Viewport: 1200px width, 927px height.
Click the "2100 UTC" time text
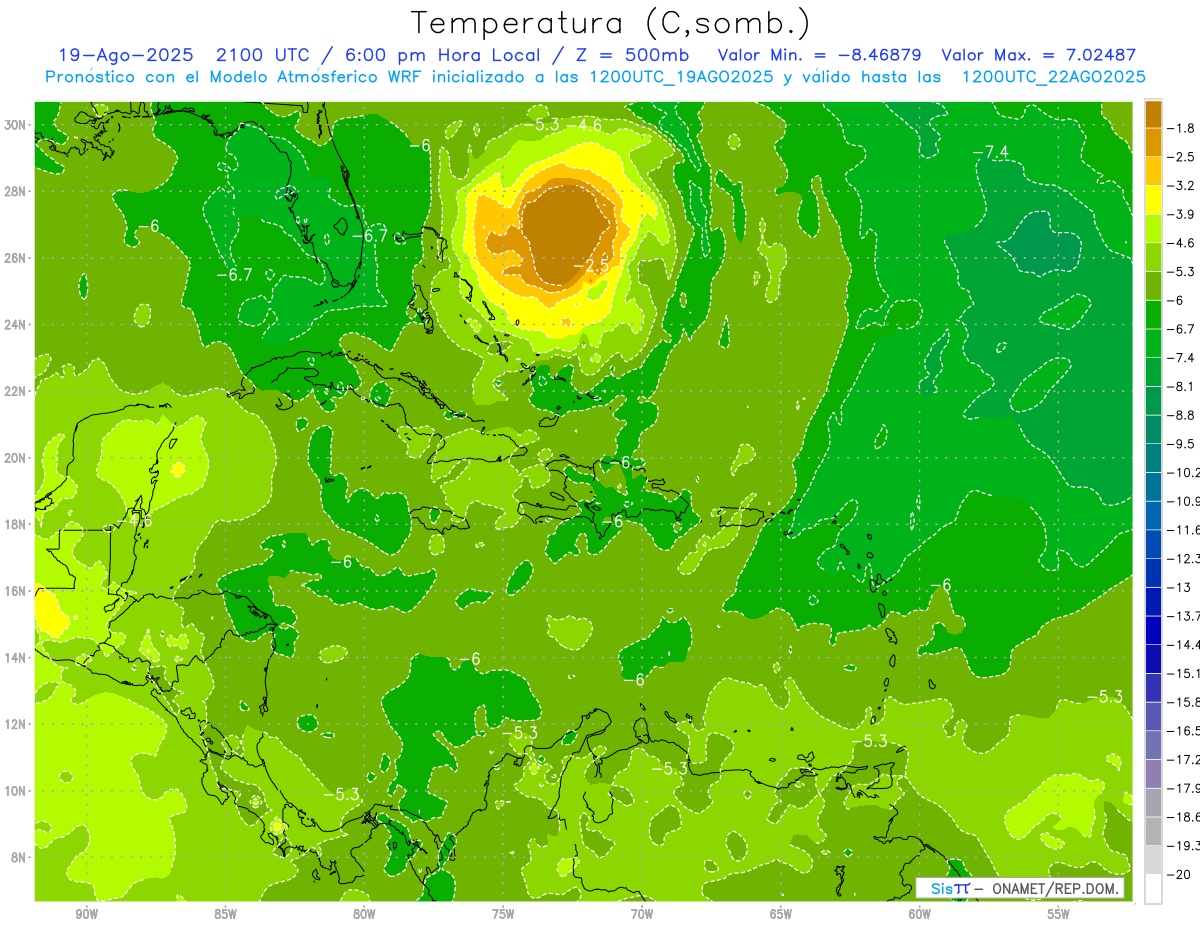(x=260, y=55)
